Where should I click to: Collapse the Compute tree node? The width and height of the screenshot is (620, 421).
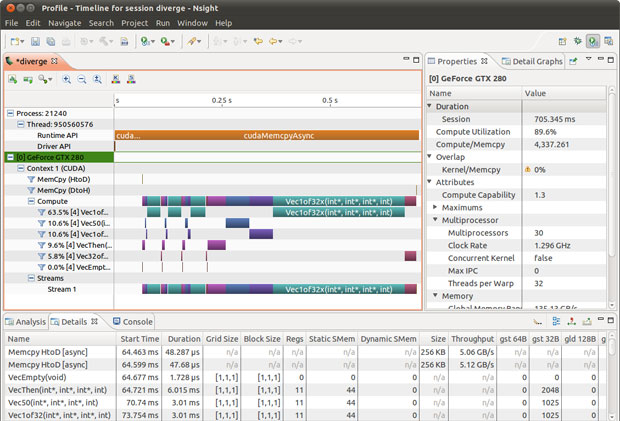click(31, 201)
